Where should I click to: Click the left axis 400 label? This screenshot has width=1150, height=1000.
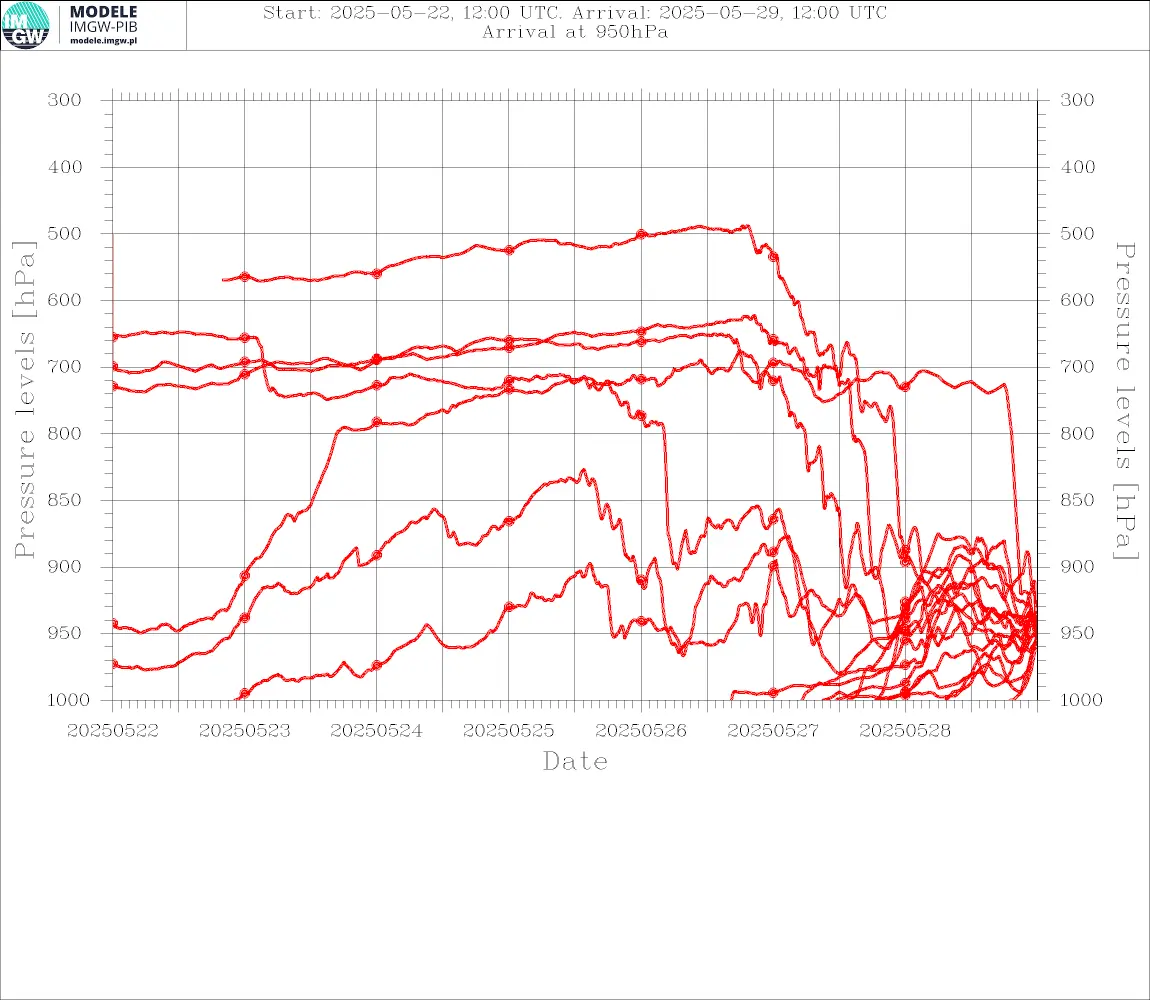coord(65,167)
